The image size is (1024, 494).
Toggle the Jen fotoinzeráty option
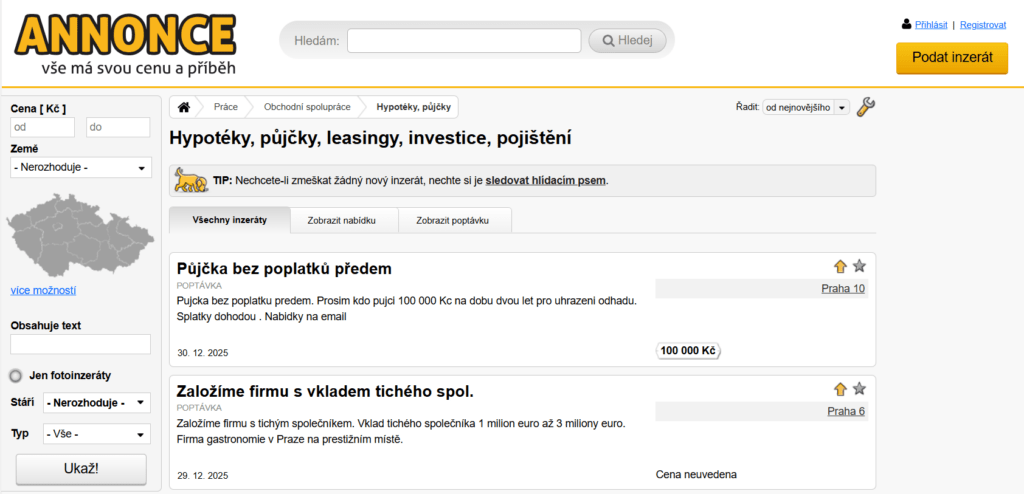pos(15,376)
